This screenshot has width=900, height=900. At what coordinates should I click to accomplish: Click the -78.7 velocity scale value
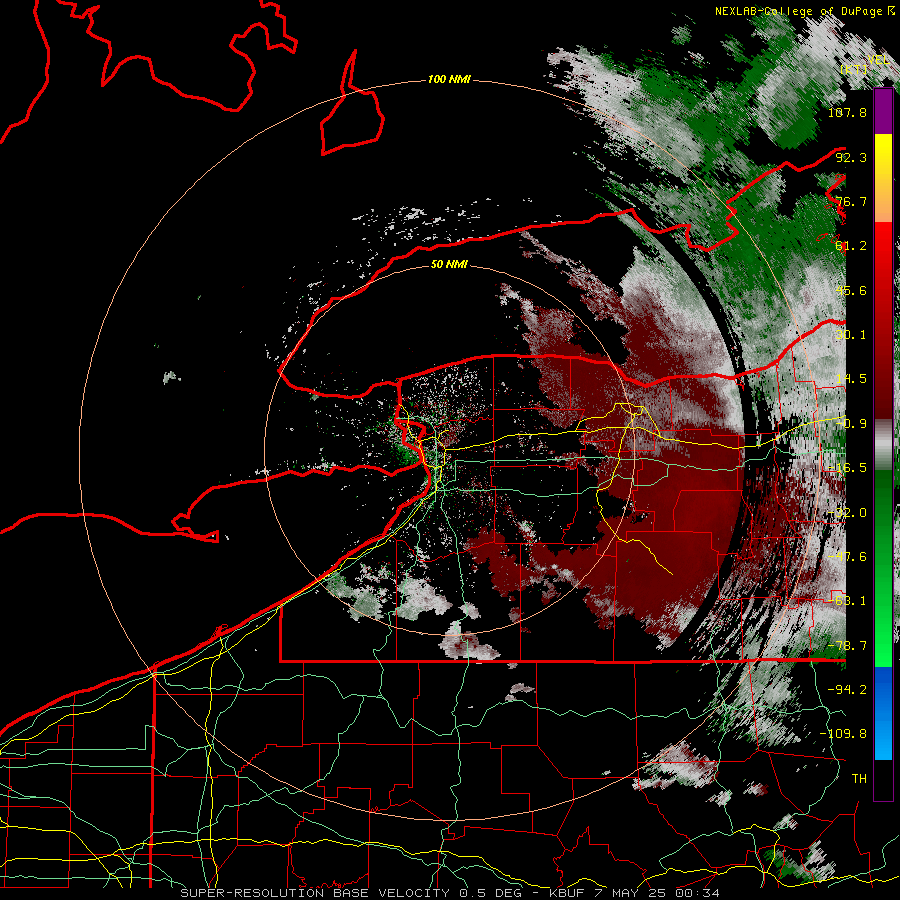pos(847,646)
